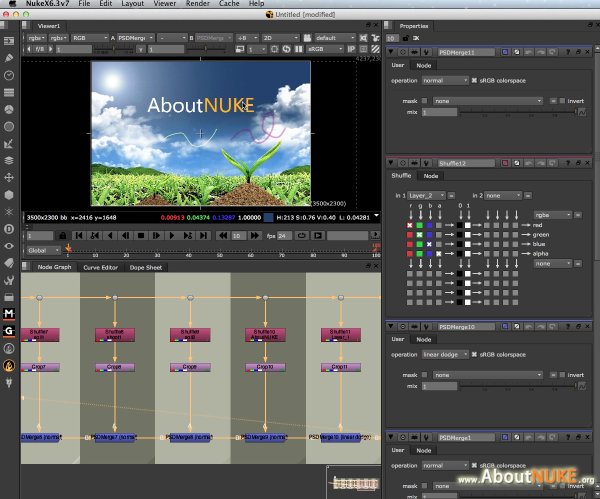Stop playback in the viewer

click(x=141, y=235)
